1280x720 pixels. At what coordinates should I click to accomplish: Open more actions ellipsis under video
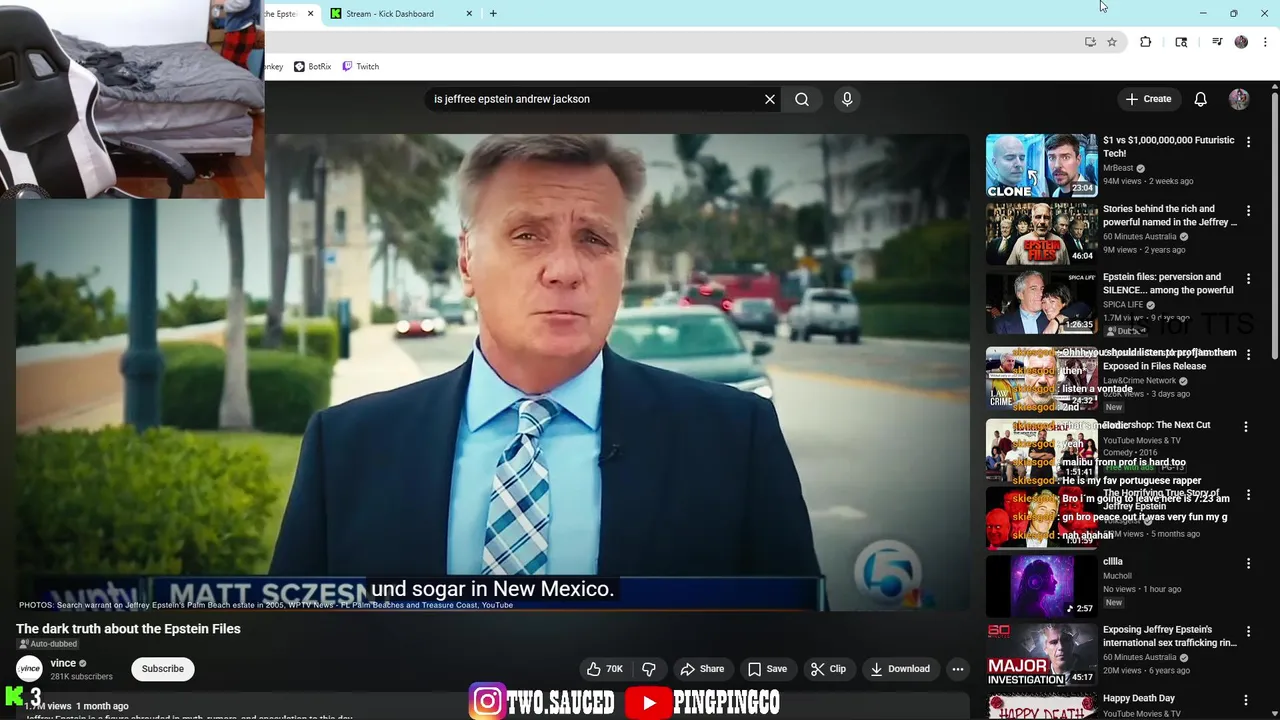(957, 669)
